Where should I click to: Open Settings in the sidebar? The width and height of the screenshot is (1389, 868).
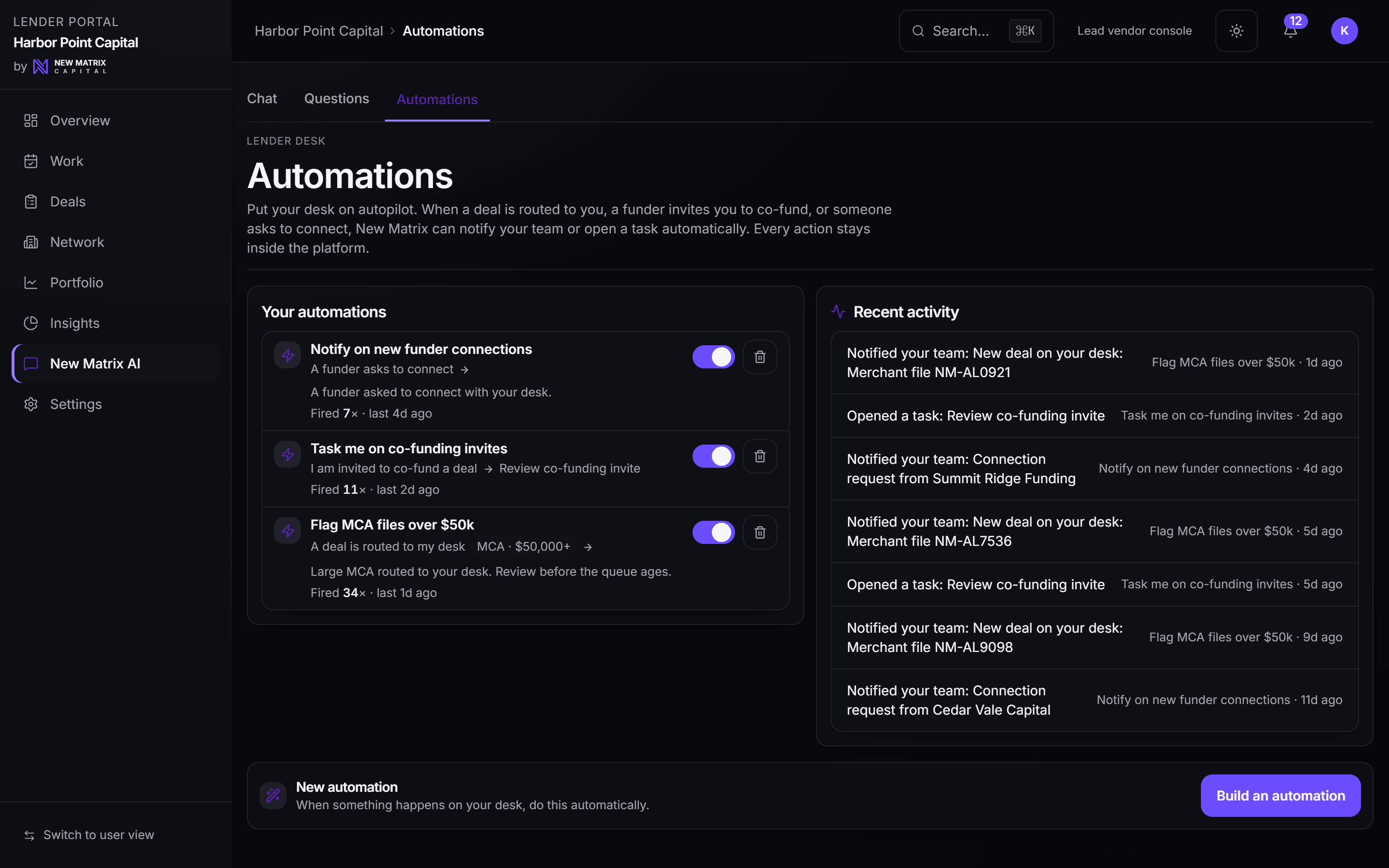point(116,404)
